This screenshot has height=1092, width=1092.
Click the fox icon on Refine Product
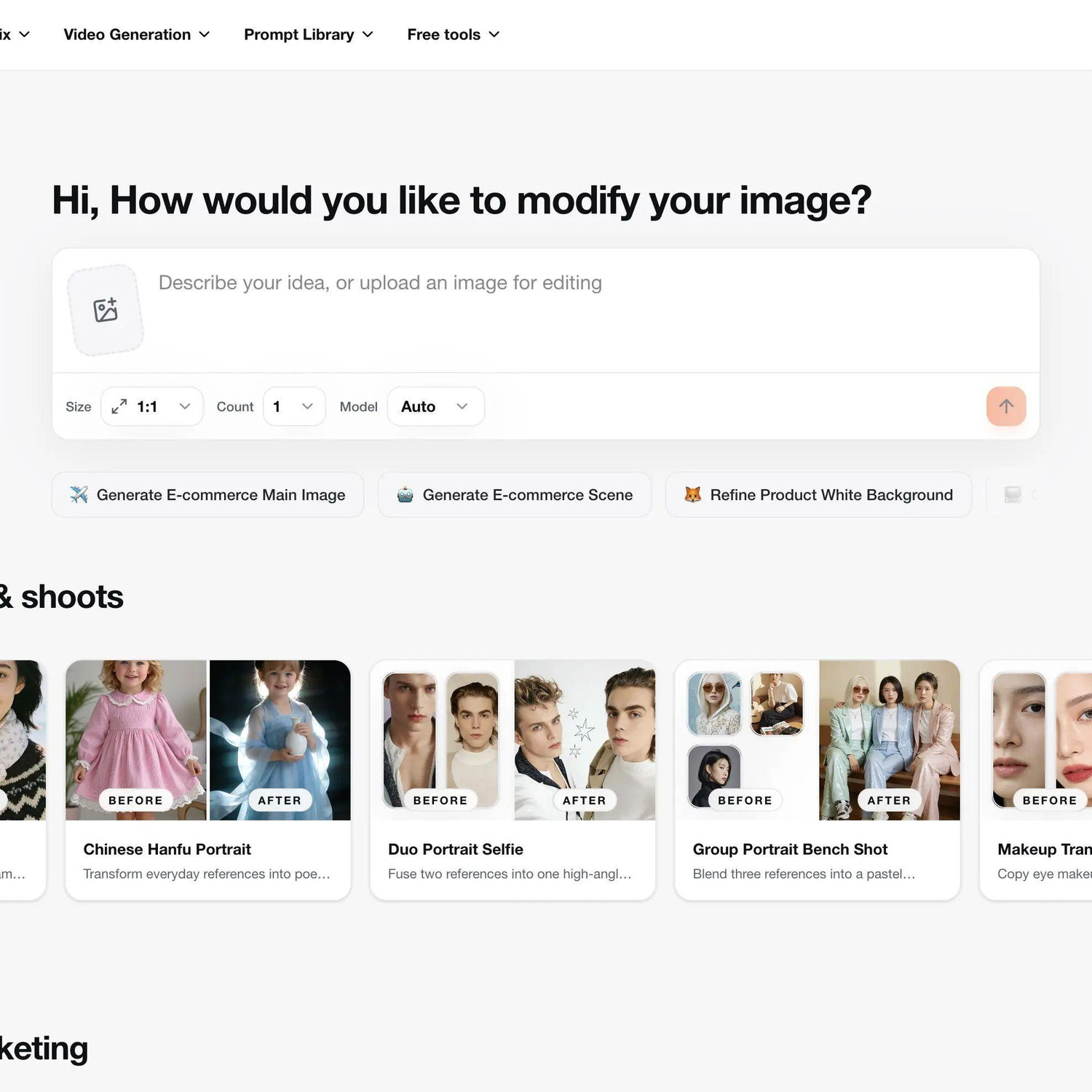(x=692, y=495)
